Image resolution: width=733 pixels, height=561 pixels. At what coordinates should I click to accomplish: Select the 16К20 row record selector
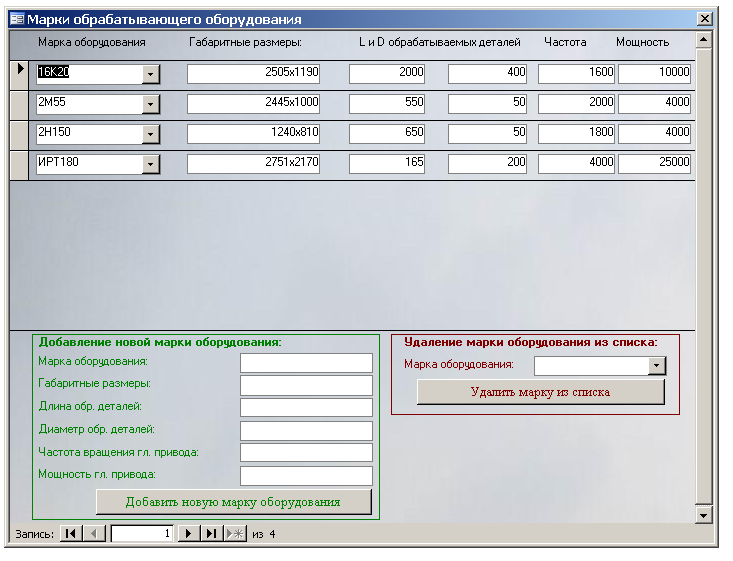pos(19,75)
